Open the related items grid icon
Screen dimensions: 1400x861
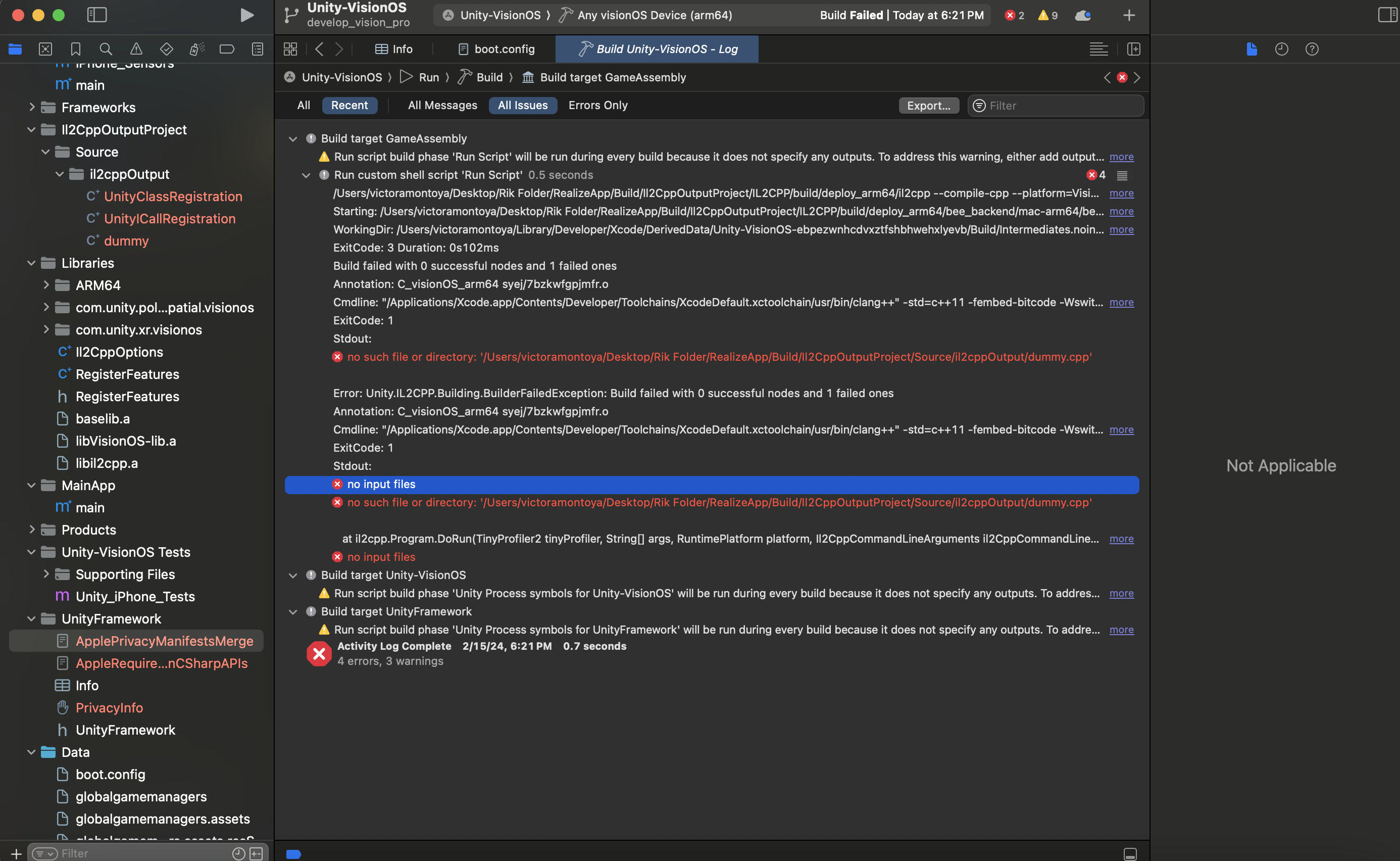tap(290, 49)
